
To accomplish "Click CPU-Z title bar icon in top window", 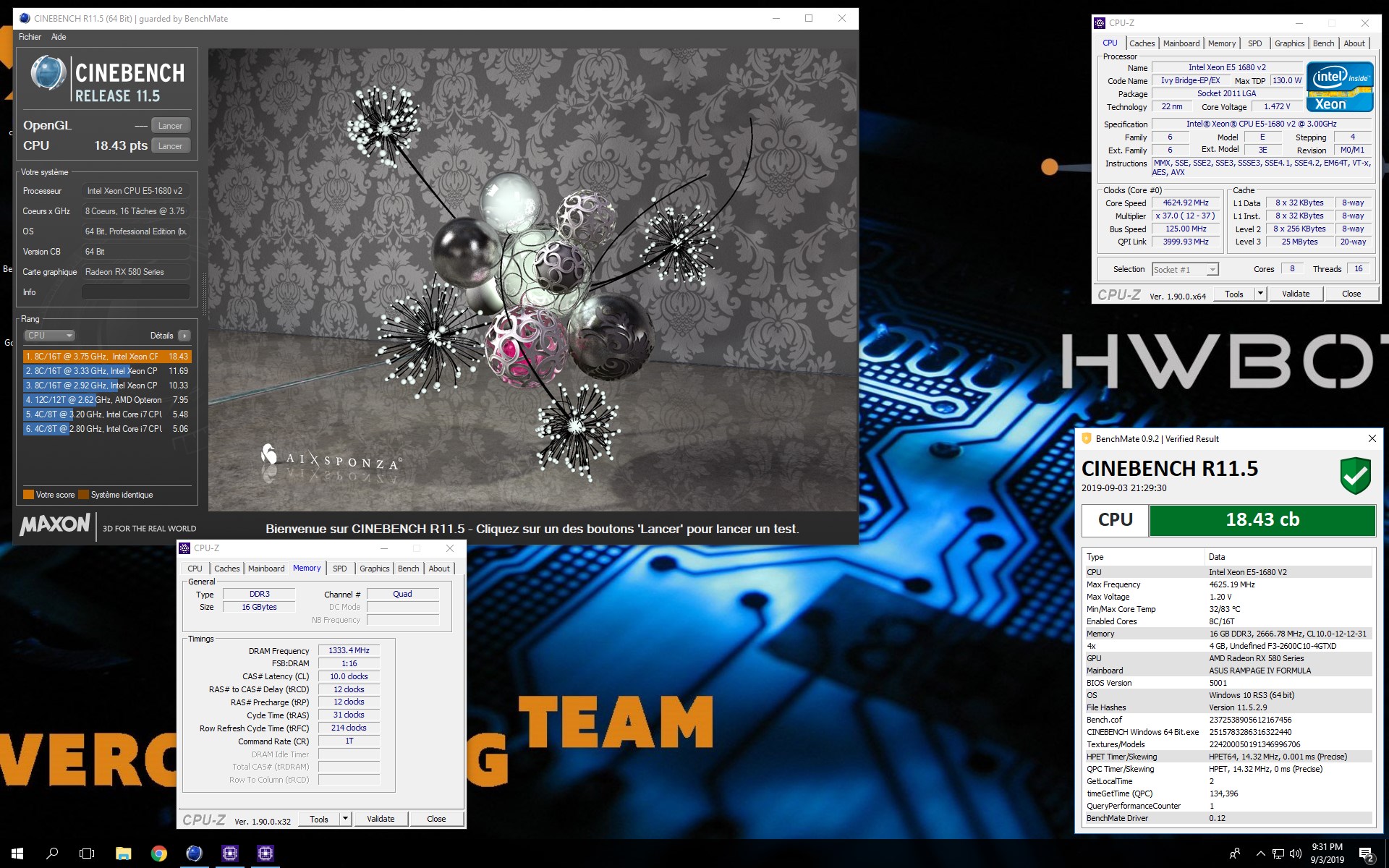I will (x=1100, y=23).
